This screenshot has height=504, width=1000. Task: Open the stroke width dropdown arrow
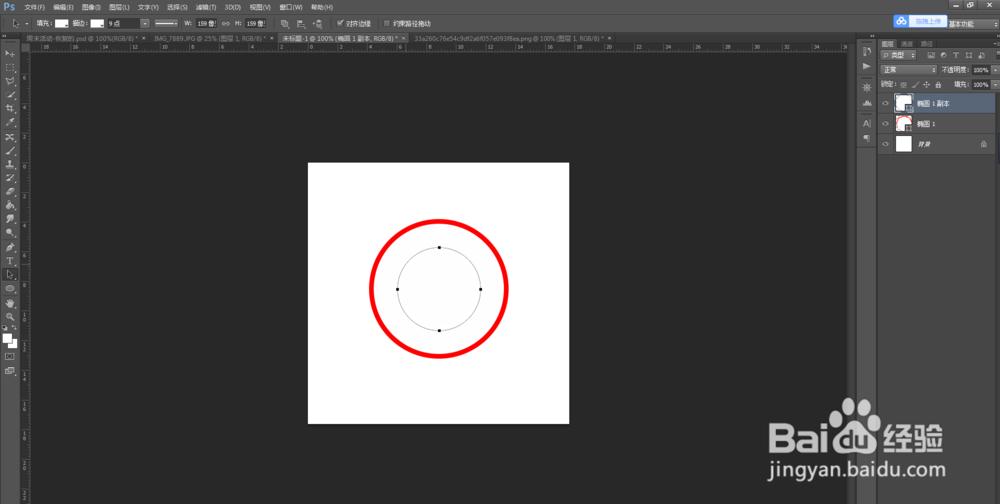(145, 24)
